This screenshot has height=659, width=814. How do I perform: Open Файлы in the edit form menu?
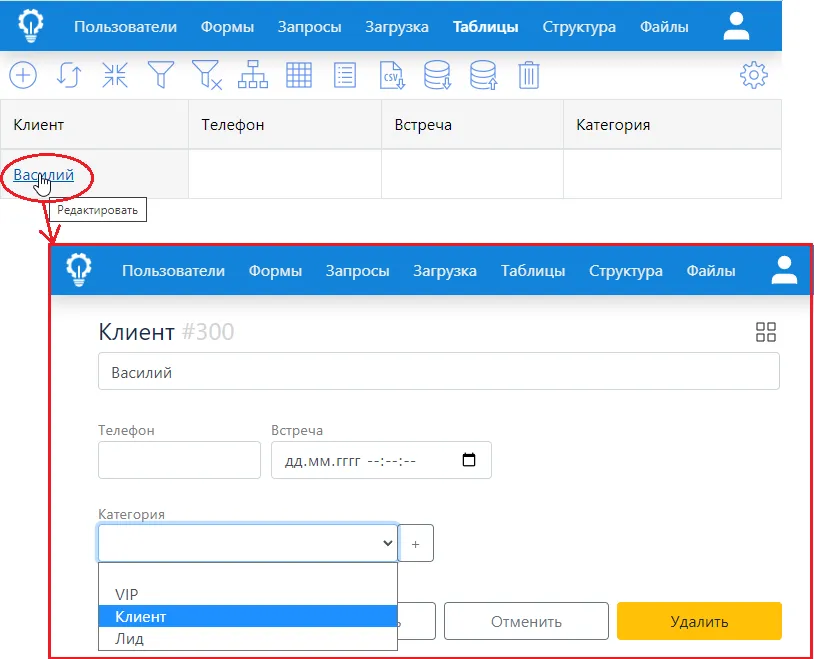(x=711, y=271)
